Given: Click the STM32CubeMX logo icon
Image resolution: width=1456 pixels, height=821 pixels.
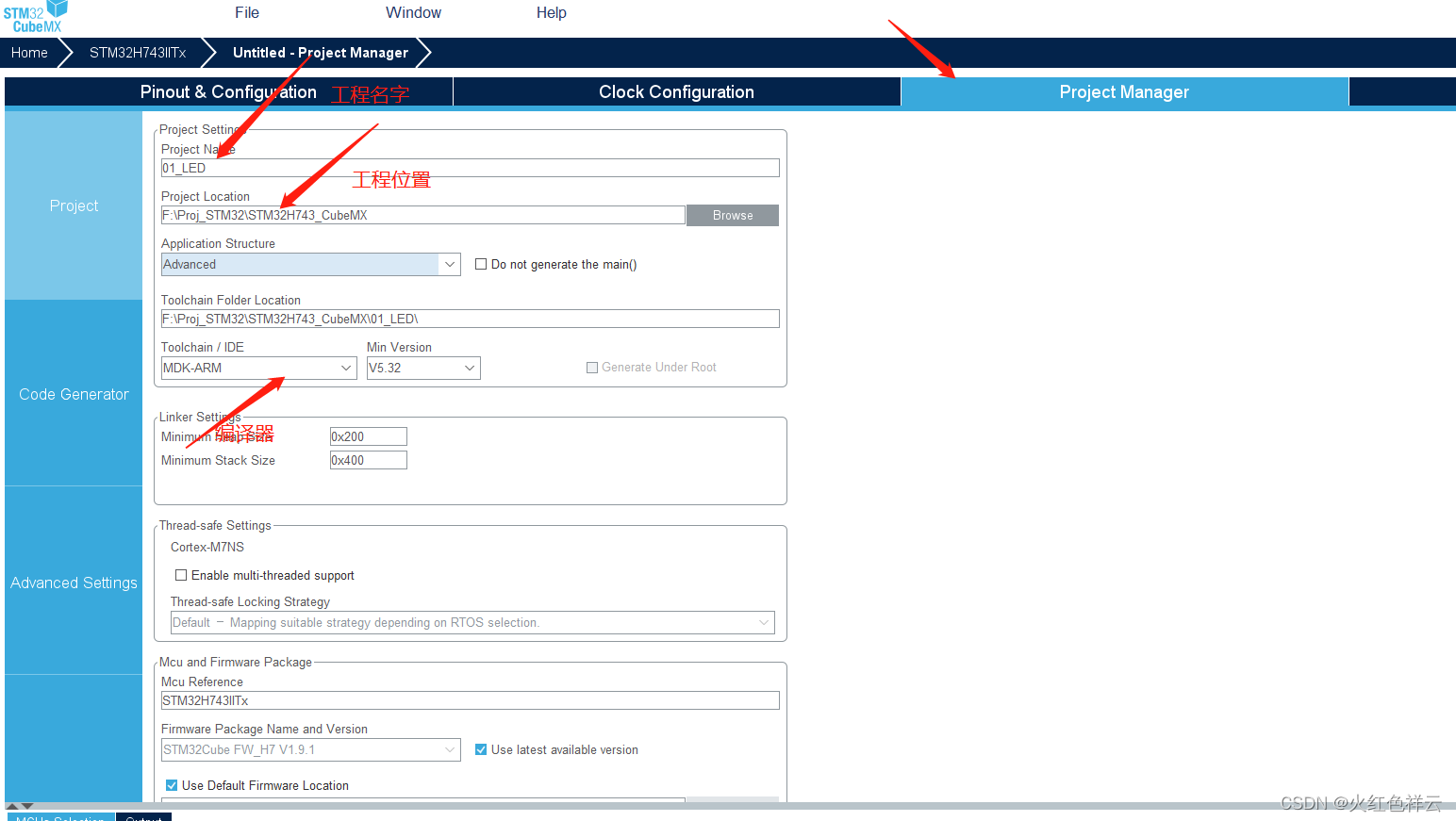Looking at the screenshot, I should click(x=36, y=17).
